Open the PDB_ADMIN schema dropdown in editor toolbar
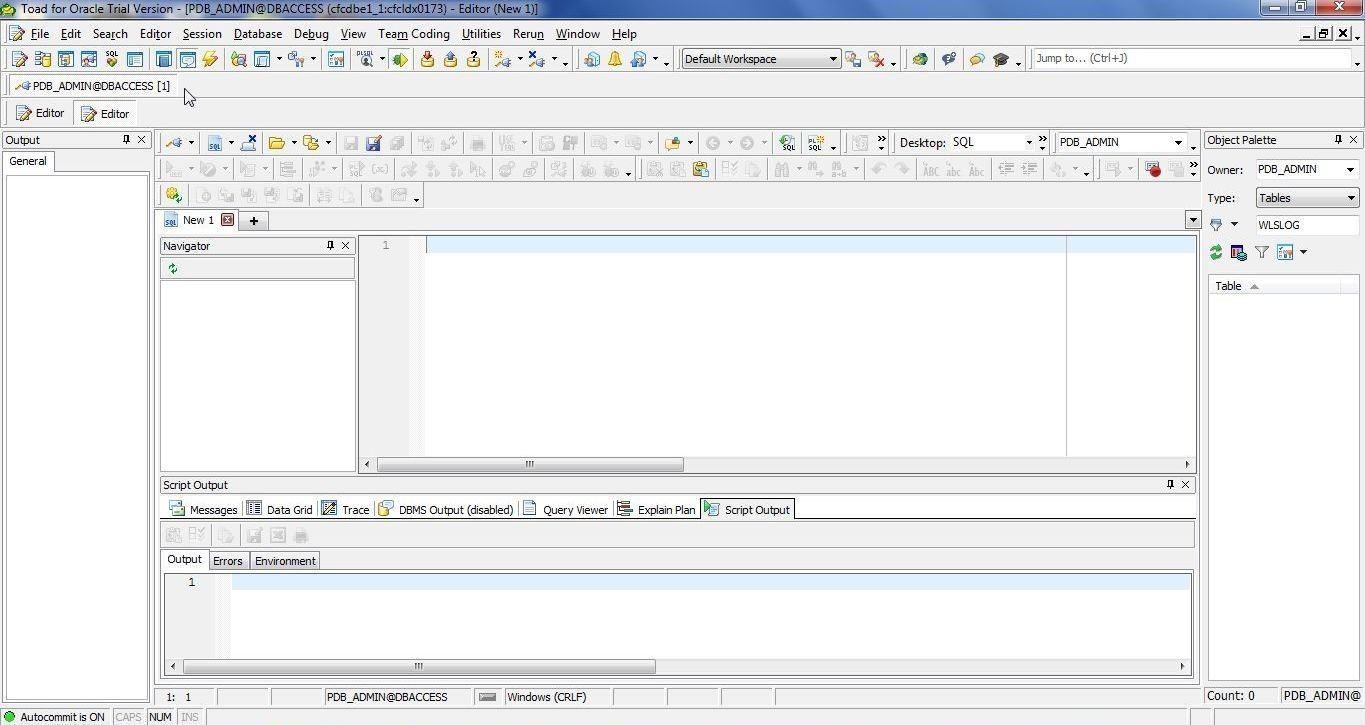 pos(1178,142)
